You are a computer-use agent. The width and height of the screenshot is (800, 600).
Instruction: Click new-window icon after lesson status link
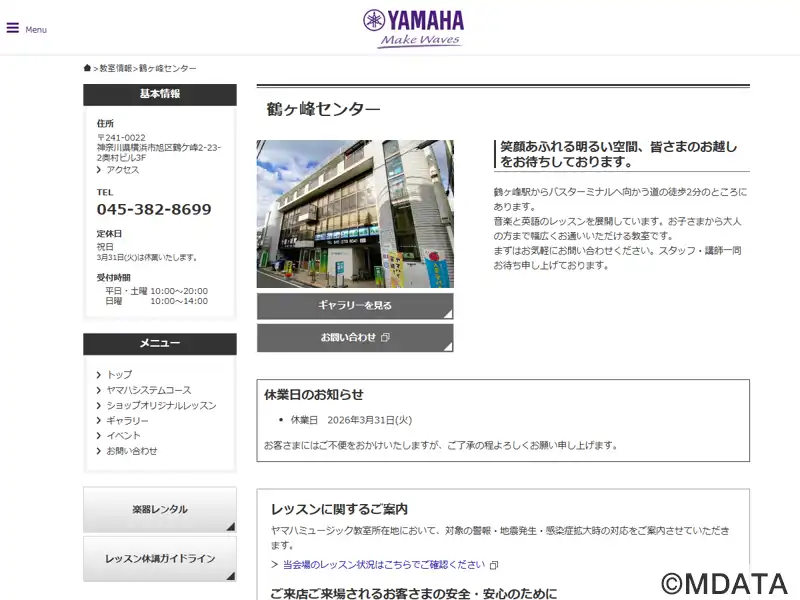[494, 565]
